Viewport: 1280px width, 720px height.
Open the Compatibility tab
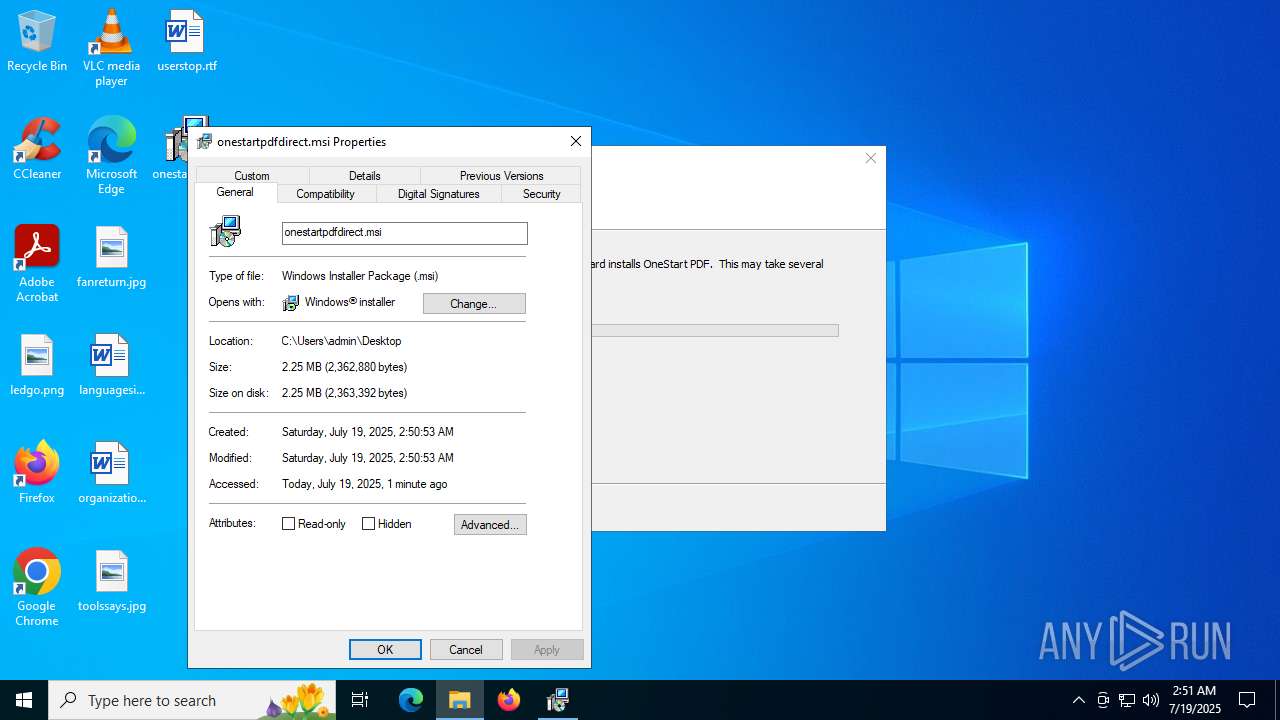325,194
